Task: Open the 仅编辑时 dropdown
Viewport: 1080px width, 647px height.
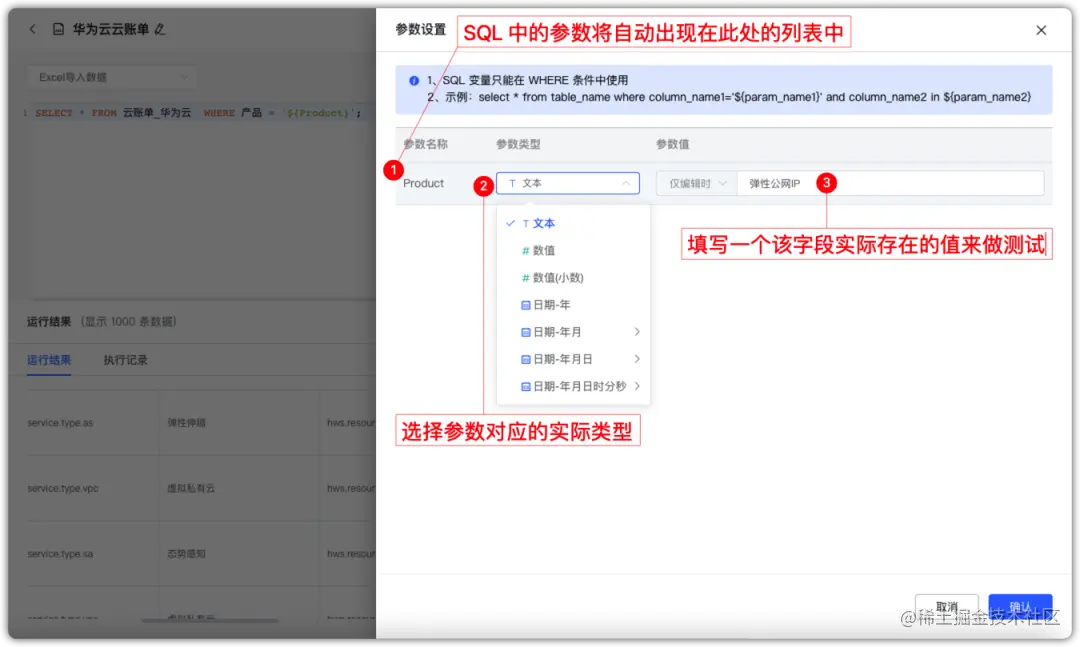Action: point(696,183)
